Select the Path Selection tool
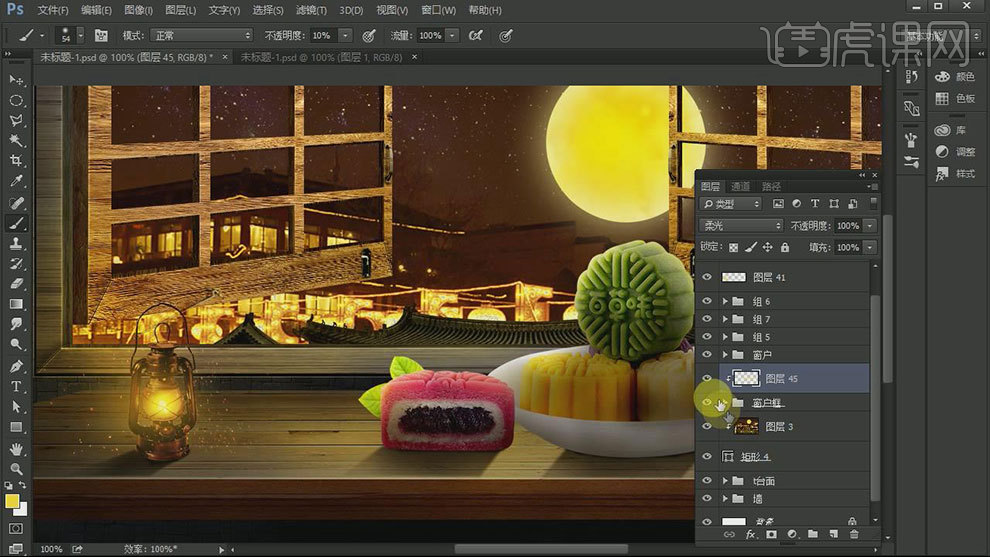990x557 pixels. click(16, 407)
